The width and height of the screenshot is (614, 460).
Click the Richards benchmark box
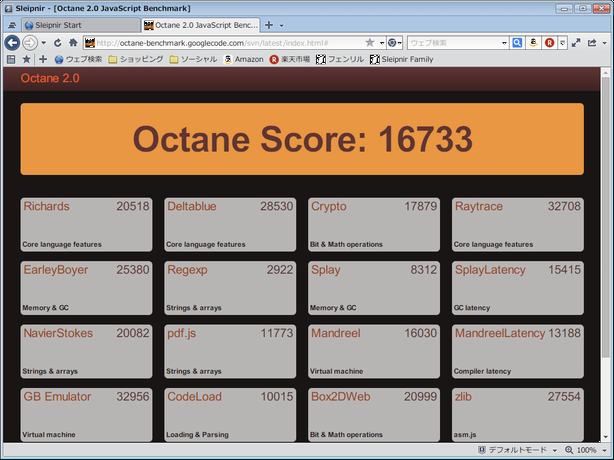tap(86, 224)
